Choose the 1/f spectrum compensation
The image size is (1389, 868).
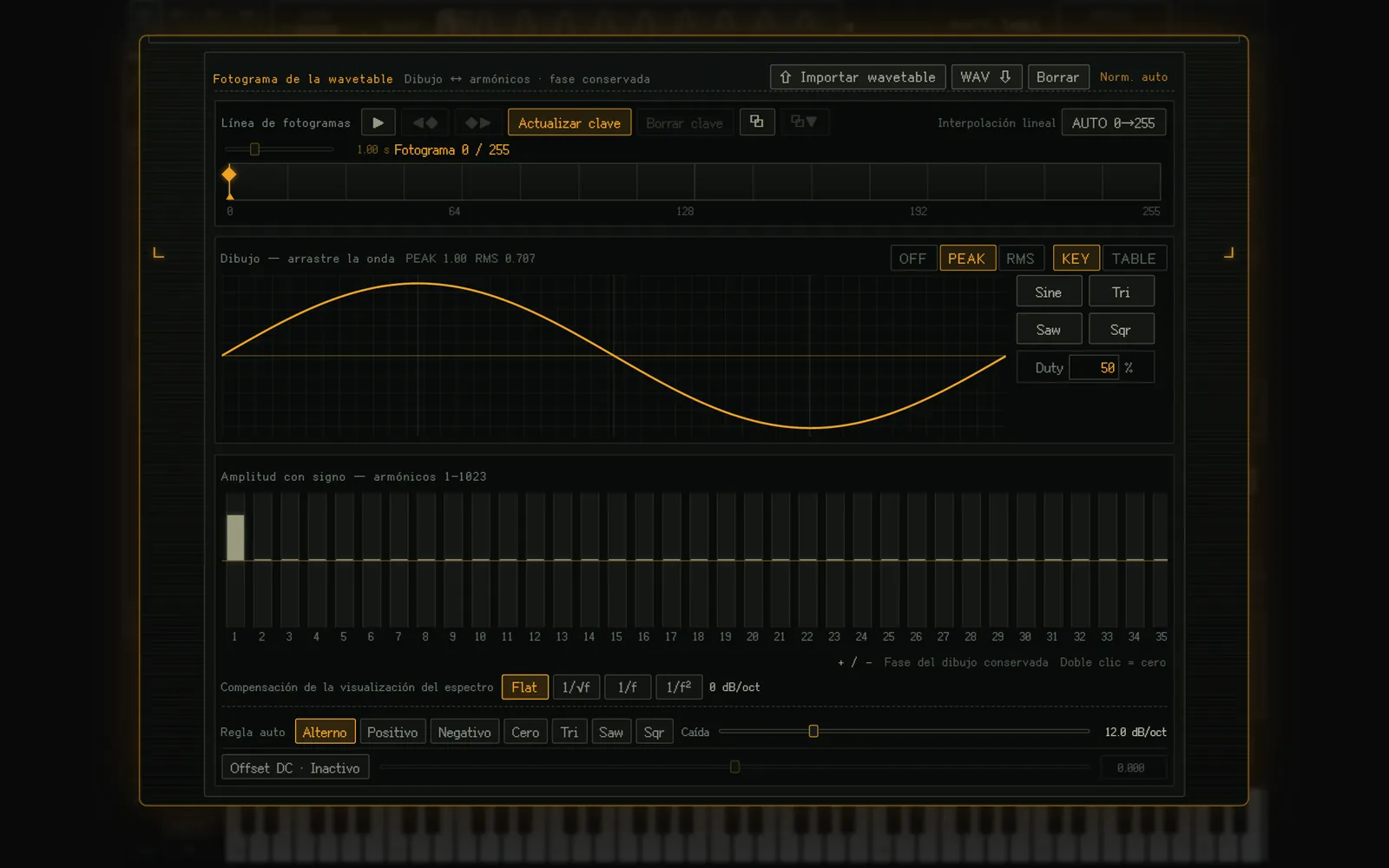click(628, 687)
